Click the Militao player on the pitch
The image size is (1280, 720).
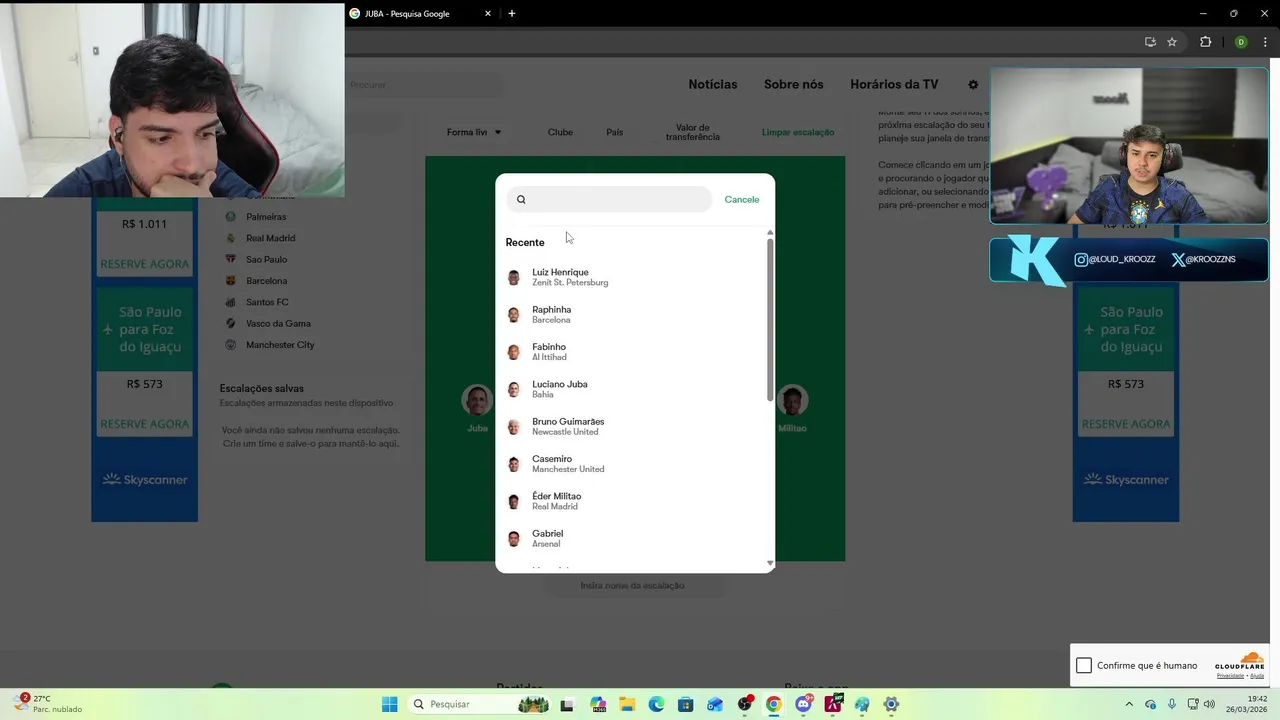point(792,408)
